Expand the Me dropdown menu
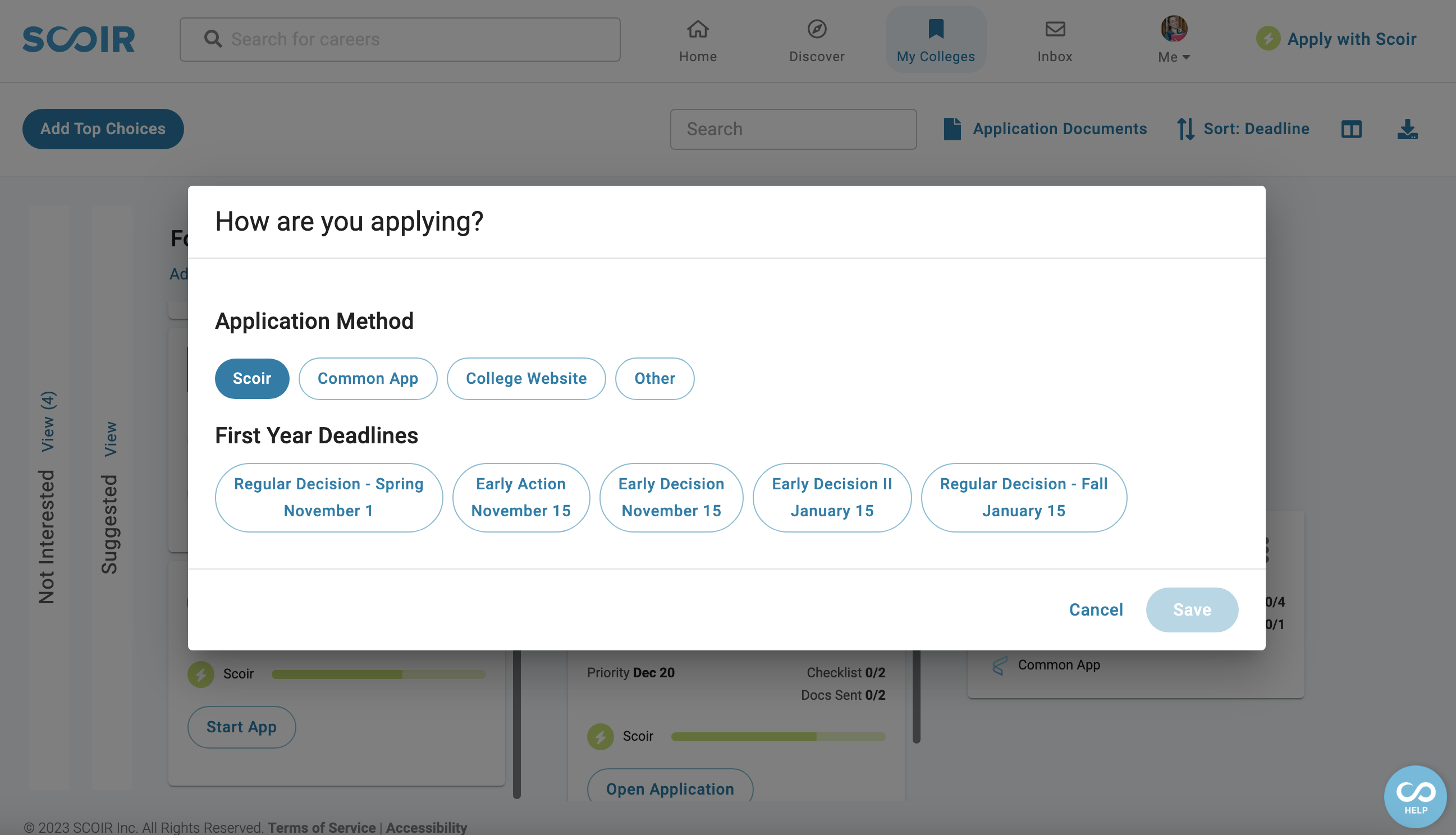This screenshot has height=835, width=1456. [x=1174, y=57]
